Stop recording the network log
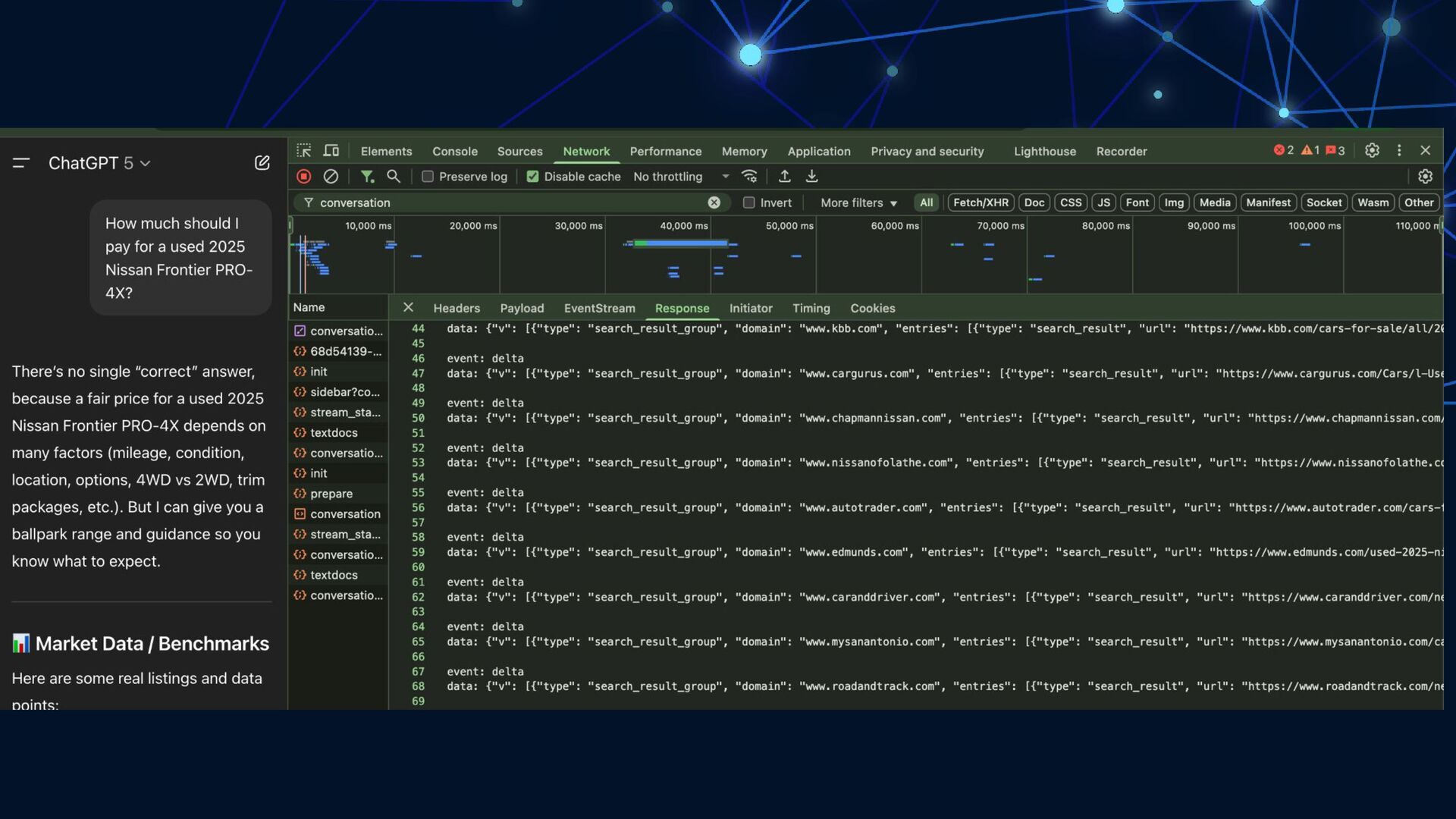1456x819 pixels. click(x=304, y=177)
